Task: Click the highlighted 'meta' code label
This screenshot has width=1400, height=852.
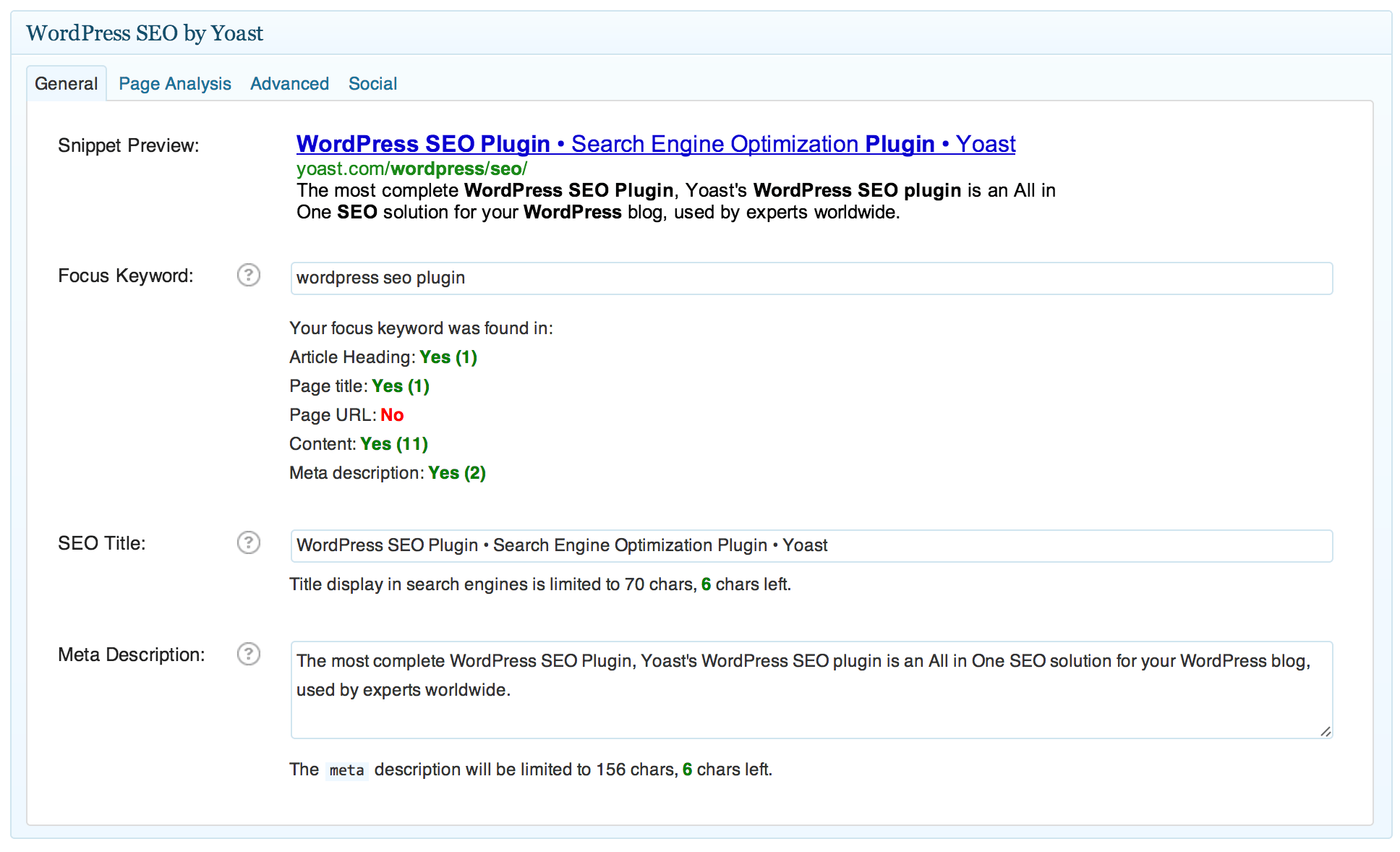Action: coord(346,770)
